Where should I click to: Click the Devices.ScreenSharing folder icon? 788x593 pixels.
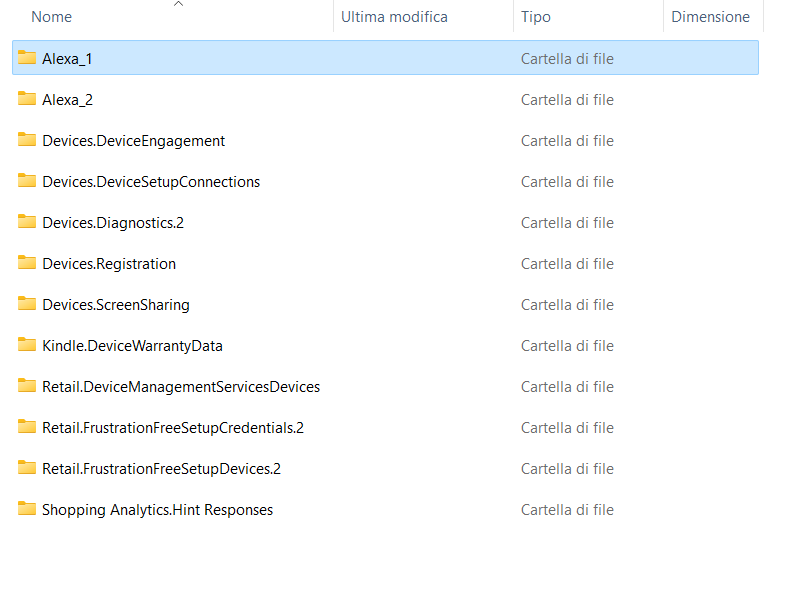click(x=27, y=304)
